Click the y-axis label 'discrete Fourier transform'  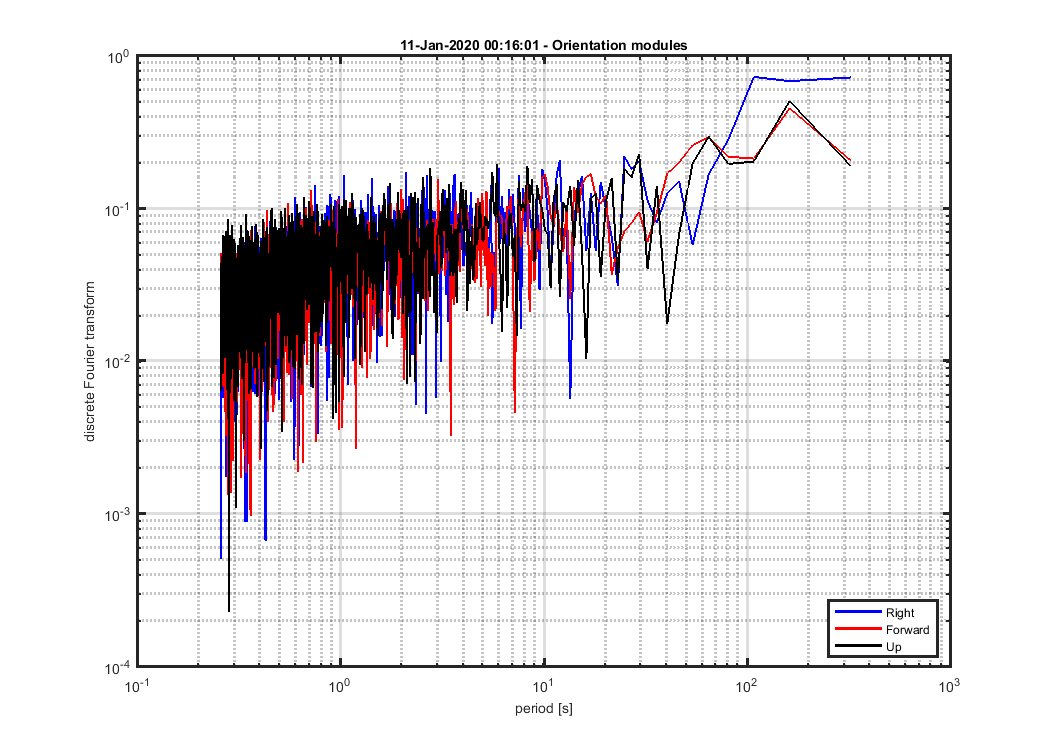click(90, 362)
